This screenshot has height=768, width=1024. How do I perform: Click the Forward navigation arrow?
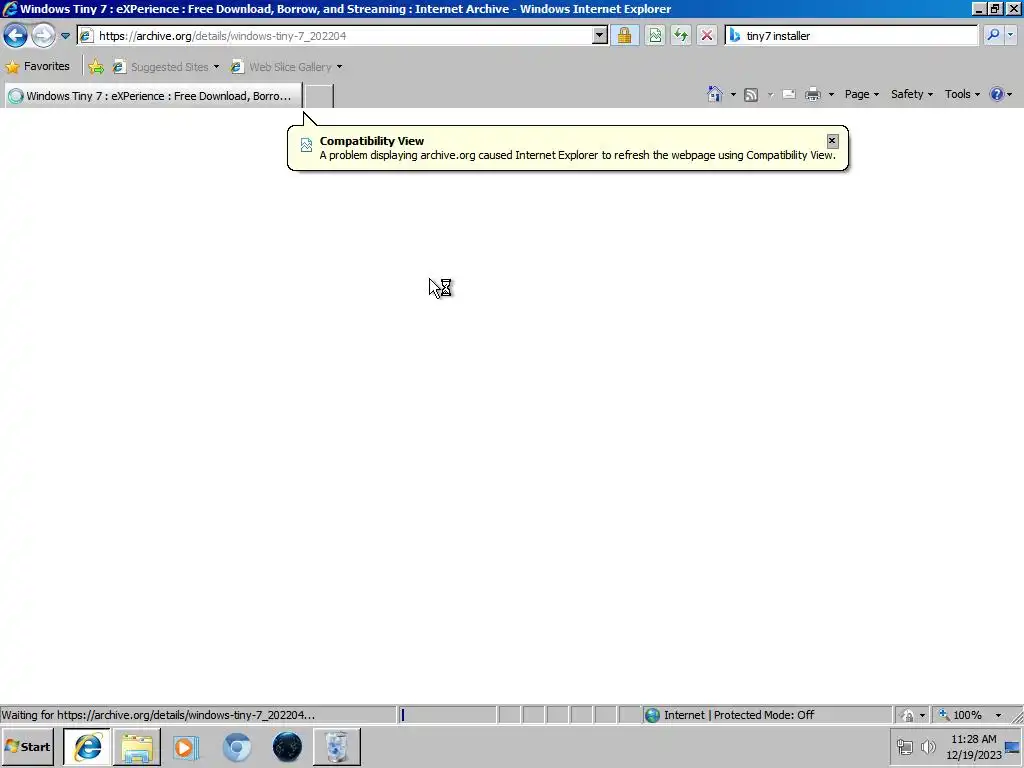(x=43, y=35)
